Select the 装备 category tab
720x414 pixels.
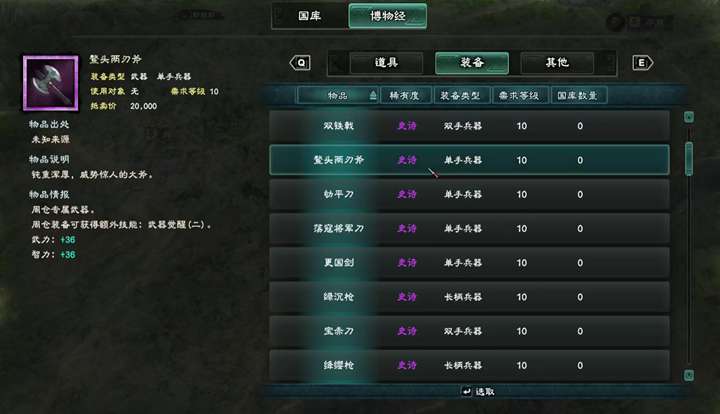click(472, 63)
